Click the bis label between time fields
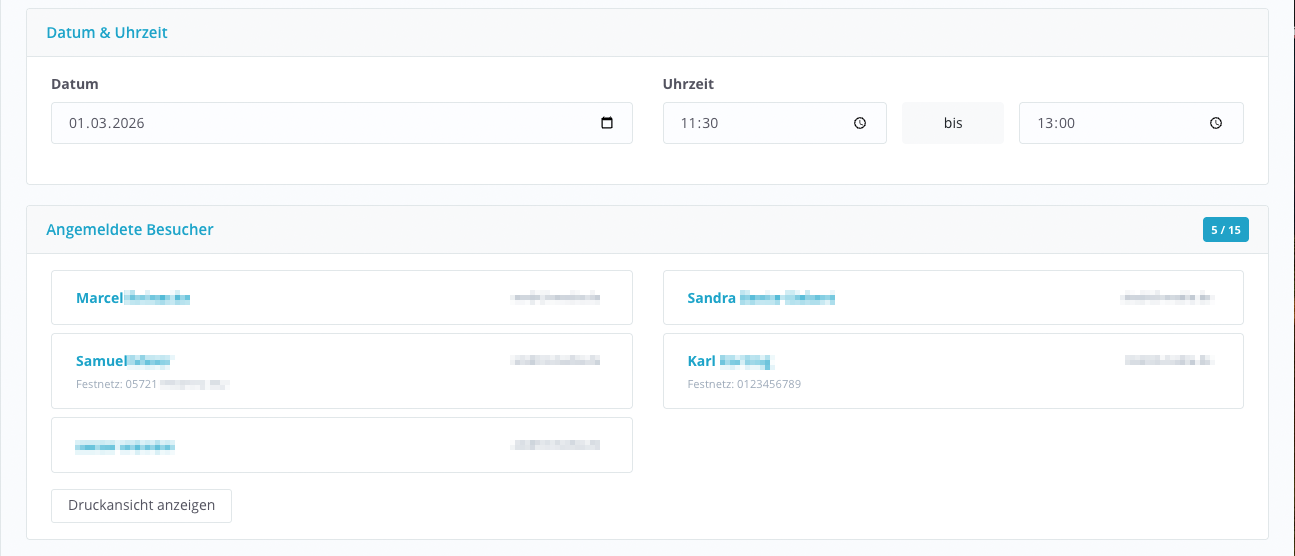This screenshot has height=556, width=1295. coord(953,123)
